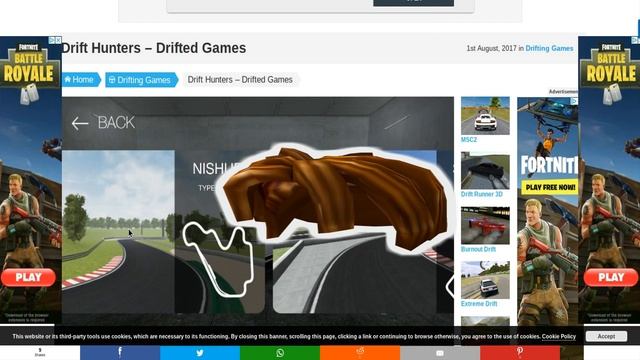Click BACK in the game menu
The image size is (640, 360).
[x=116, y=122]
